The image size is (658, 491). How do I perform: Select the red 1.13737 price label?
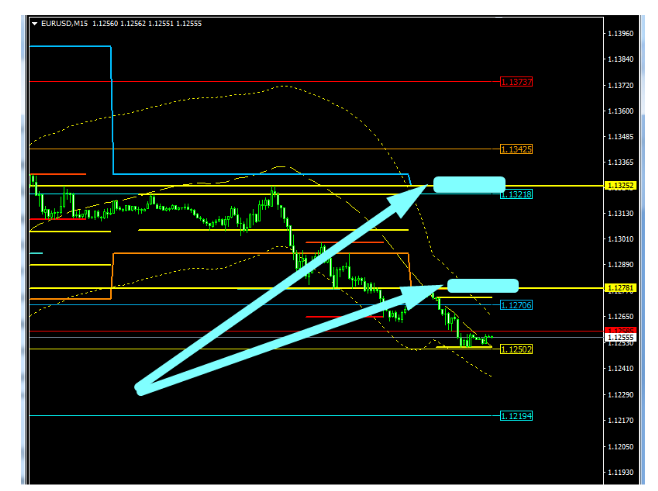[x=516, y=81]
